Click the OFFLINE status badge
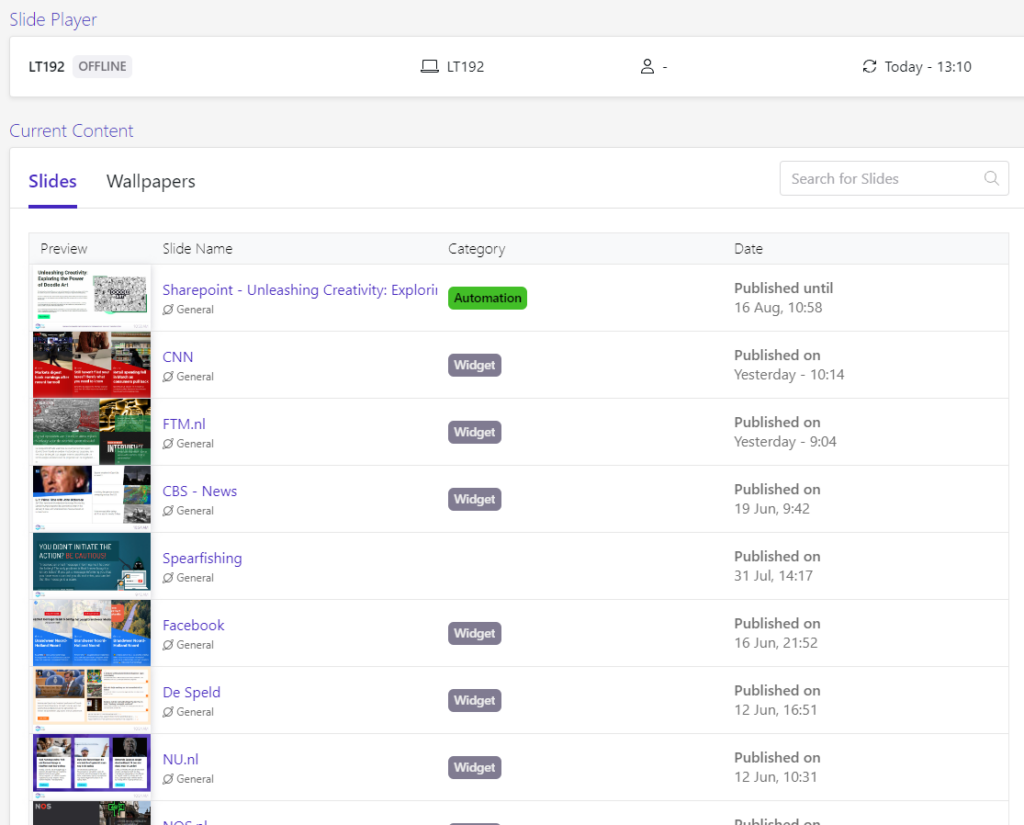The height and width of the screenshot is (825, 1024). click(102, 67)
